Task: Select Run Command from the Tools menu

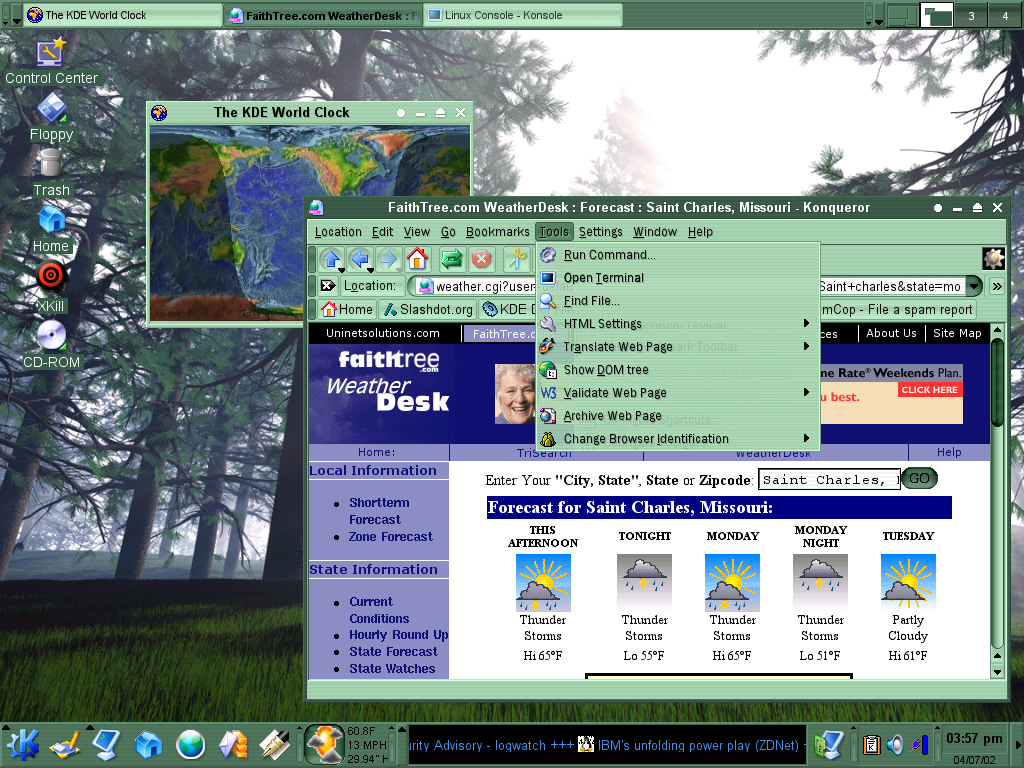Action: (x=678, y=255)
